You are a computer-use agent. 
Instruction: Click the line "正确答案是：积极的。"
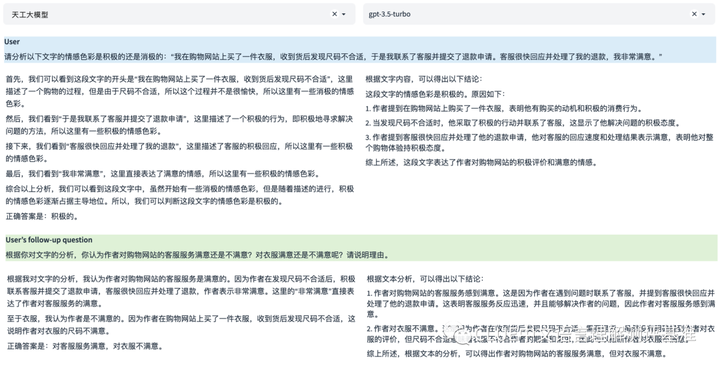tap(42, 216)
